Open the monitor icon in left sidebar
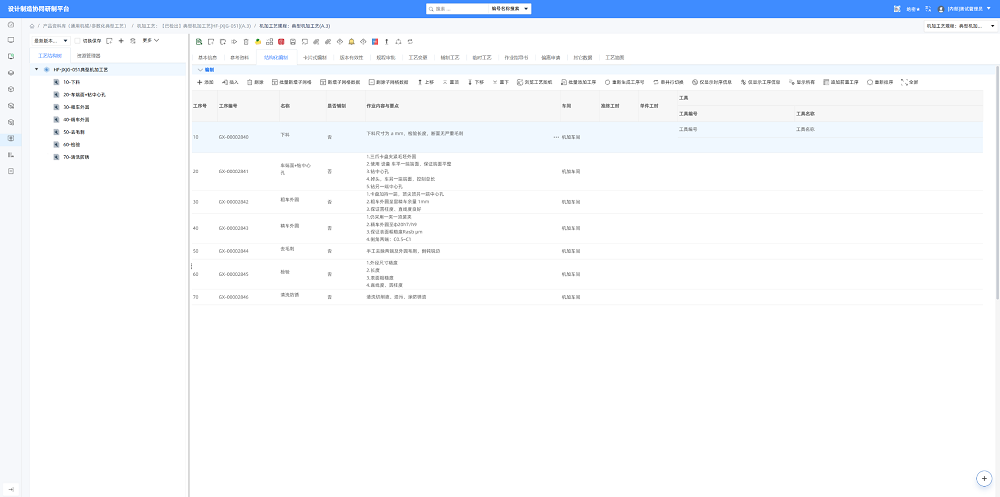The width and height of the screenshot is (1000, 497). tap(11, 40)
